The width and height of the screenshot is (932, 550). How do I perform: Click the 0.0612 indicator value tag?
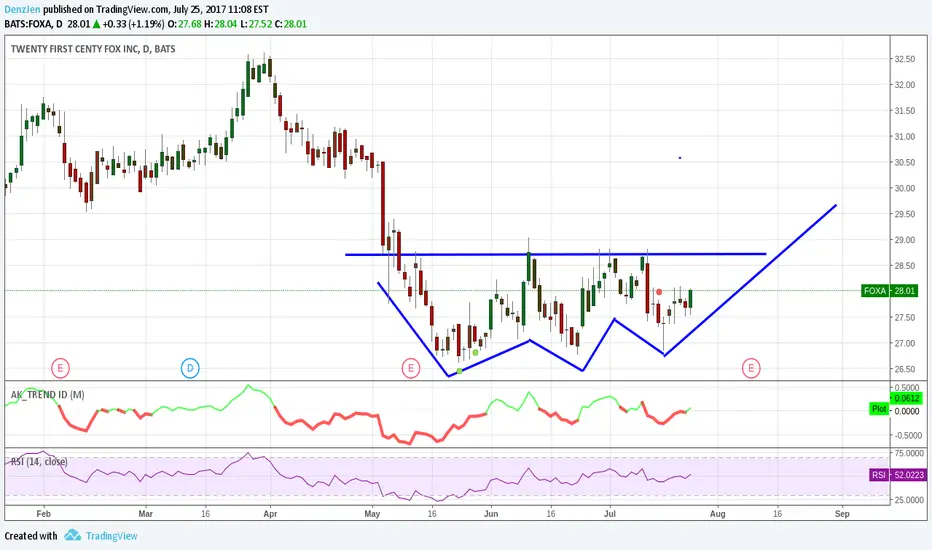[906, 398]
